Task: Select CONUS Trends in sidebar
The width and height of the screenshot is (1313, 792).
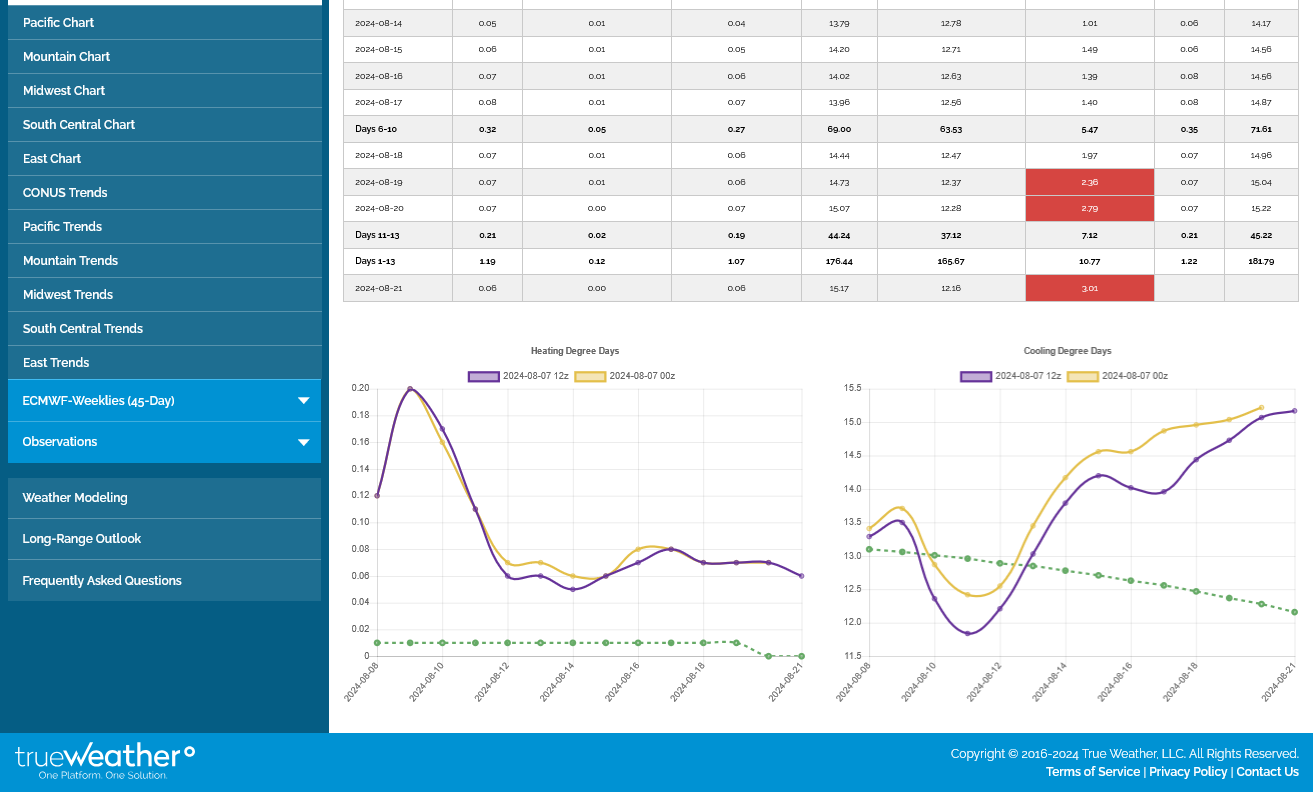Action: pos(65,193)
